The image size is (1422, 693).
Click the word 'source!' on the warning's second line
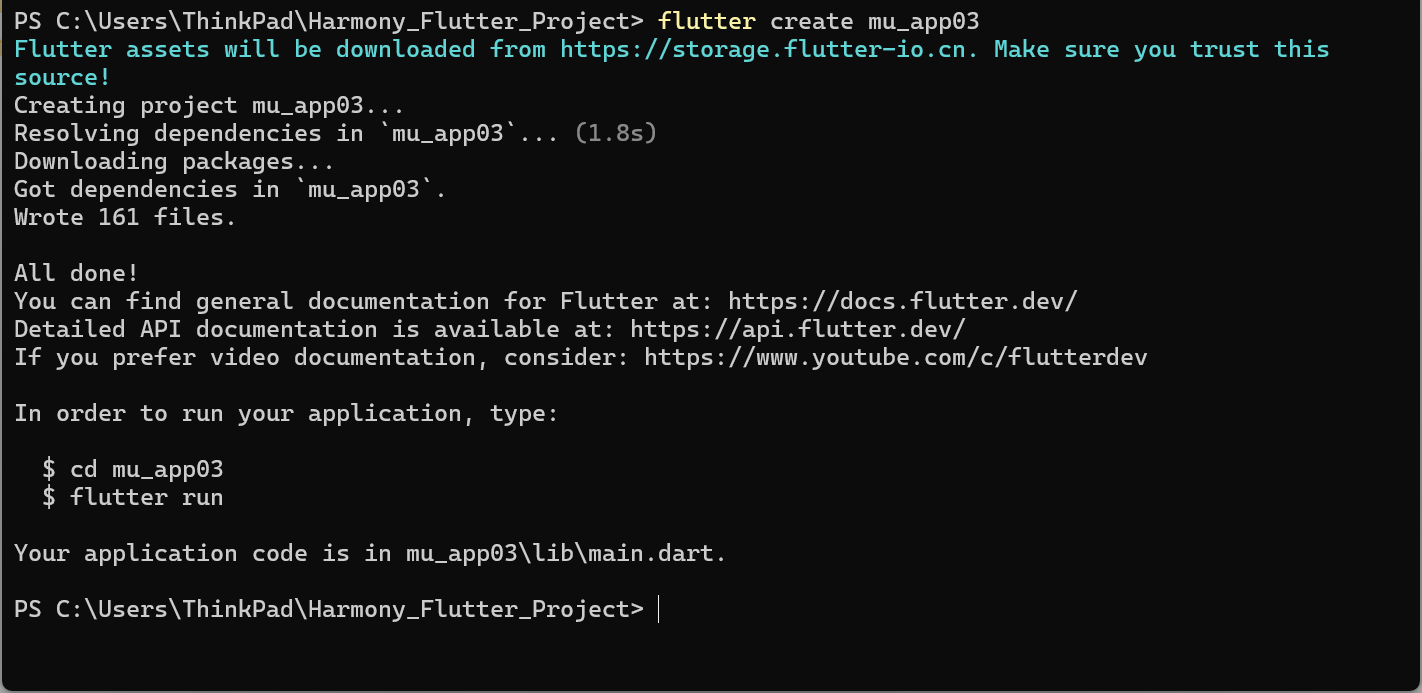[62, 77]
